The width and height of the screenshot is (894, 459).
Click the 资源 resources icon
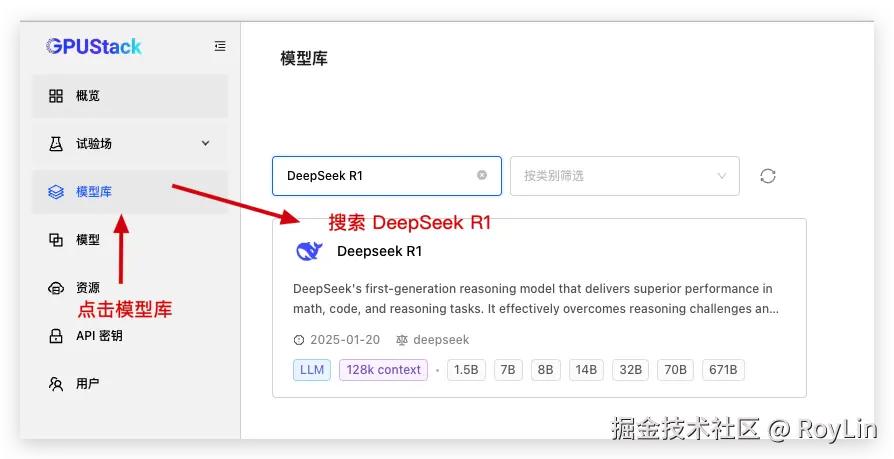pyautogui.click(x=56, y=288)
